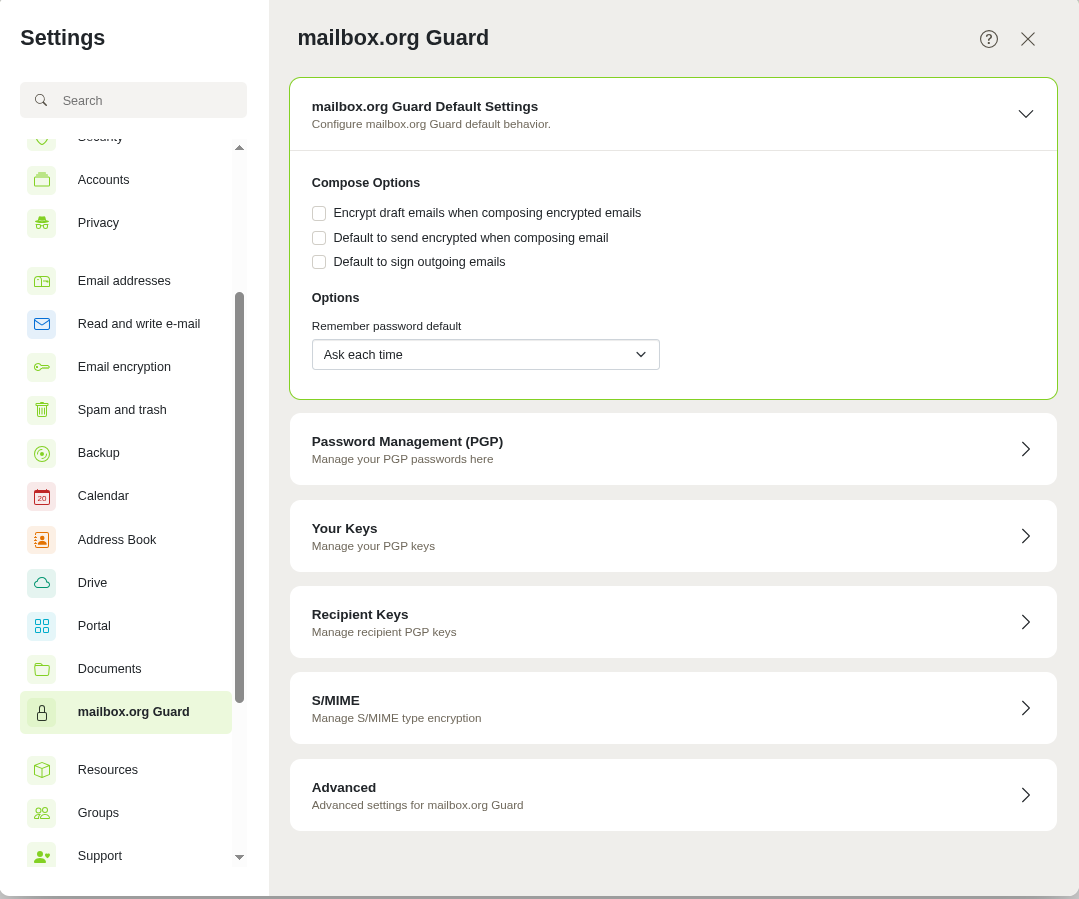
Task: Collapse the Guard Default Settings section
Action: (x=1025, y=114)
